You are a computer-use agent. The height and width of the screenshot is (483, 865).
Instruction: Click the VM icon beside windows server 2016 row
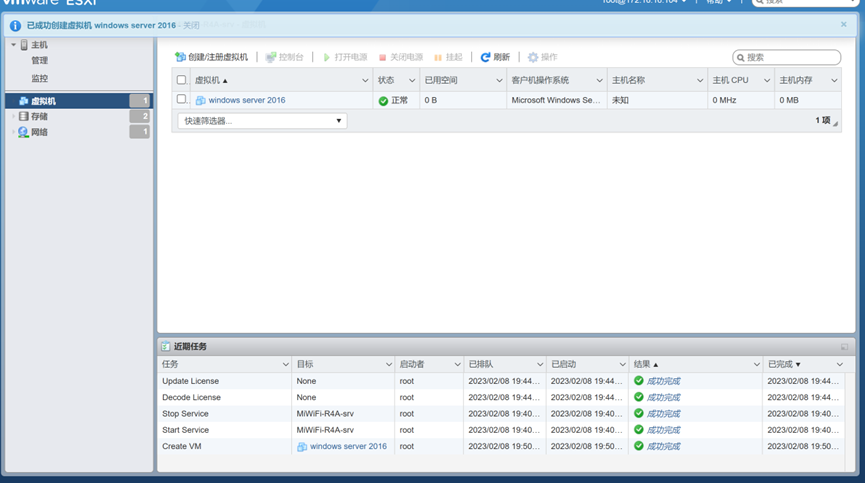tap(201, 100)
